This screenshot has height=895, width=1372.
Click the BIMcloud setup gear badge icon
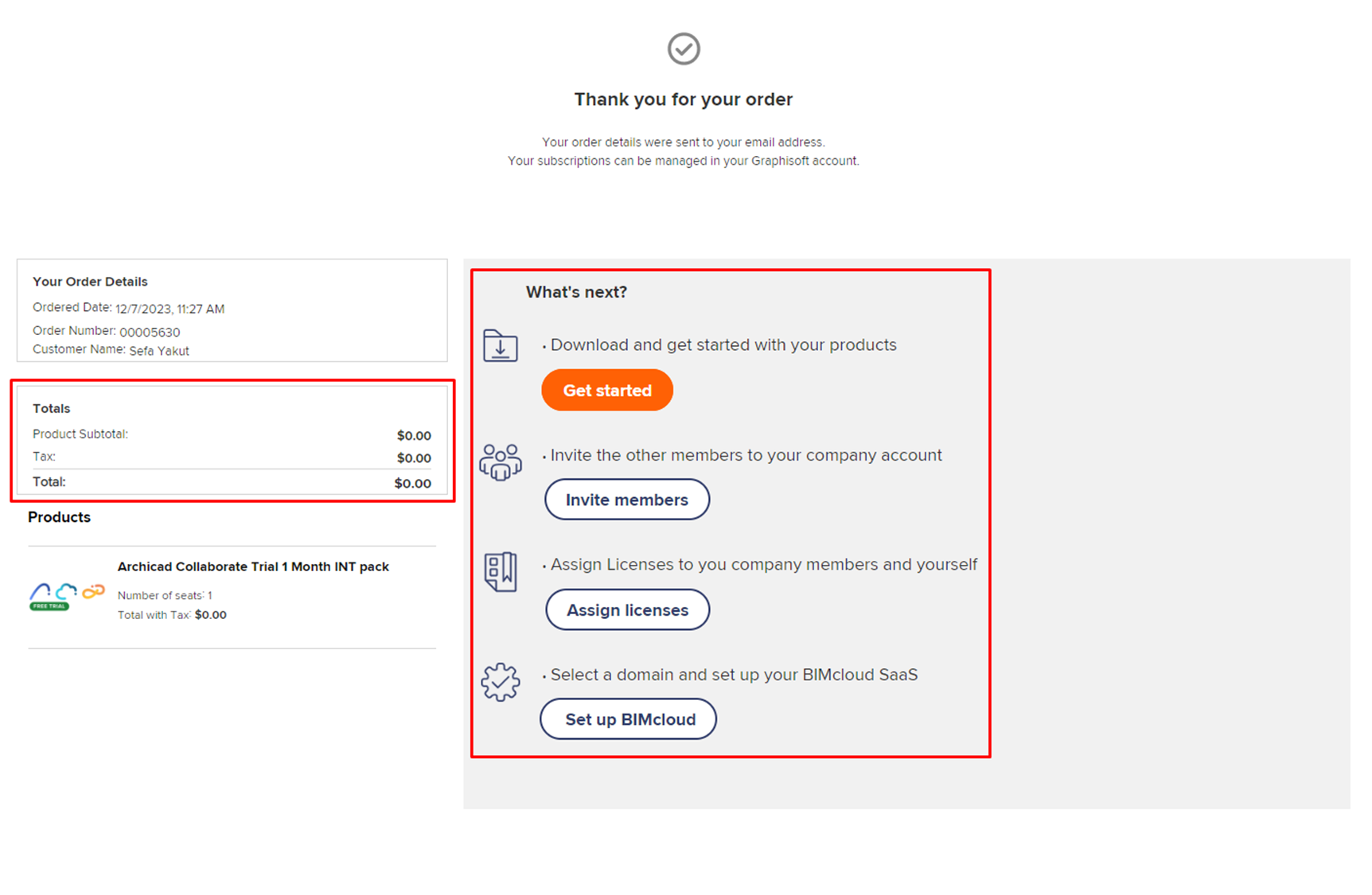[x=501, y=682]
